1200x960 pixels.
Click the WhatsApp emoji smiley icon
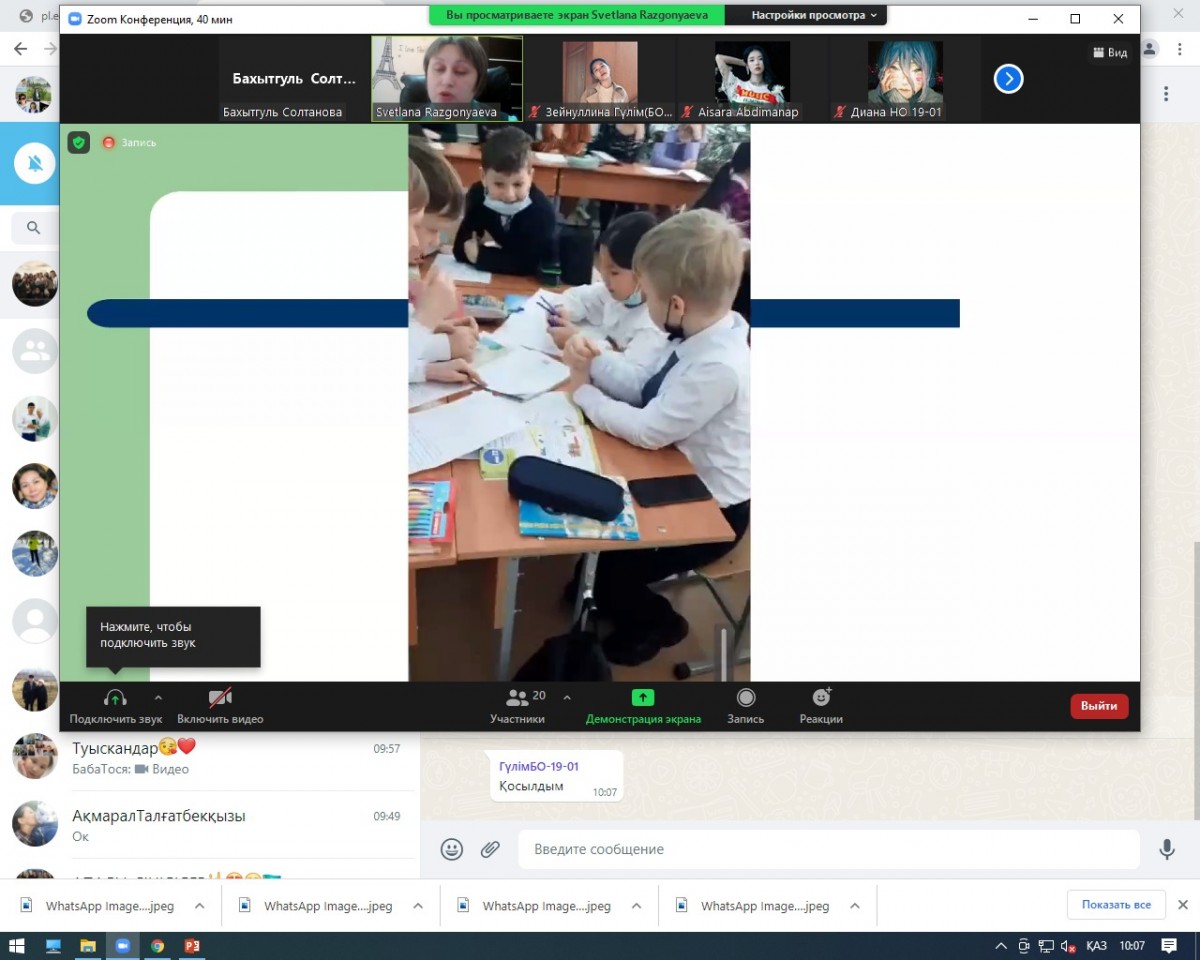click(452, 849)
